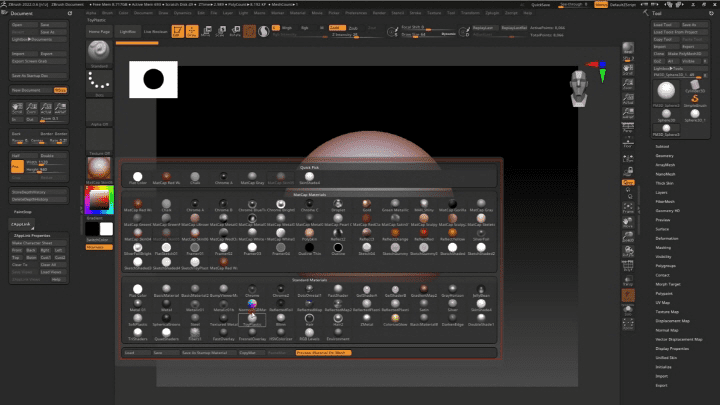Viewport: 720px width, 405px height.
Task: Open the Transform menu
Action: click(x=470, y=13)
